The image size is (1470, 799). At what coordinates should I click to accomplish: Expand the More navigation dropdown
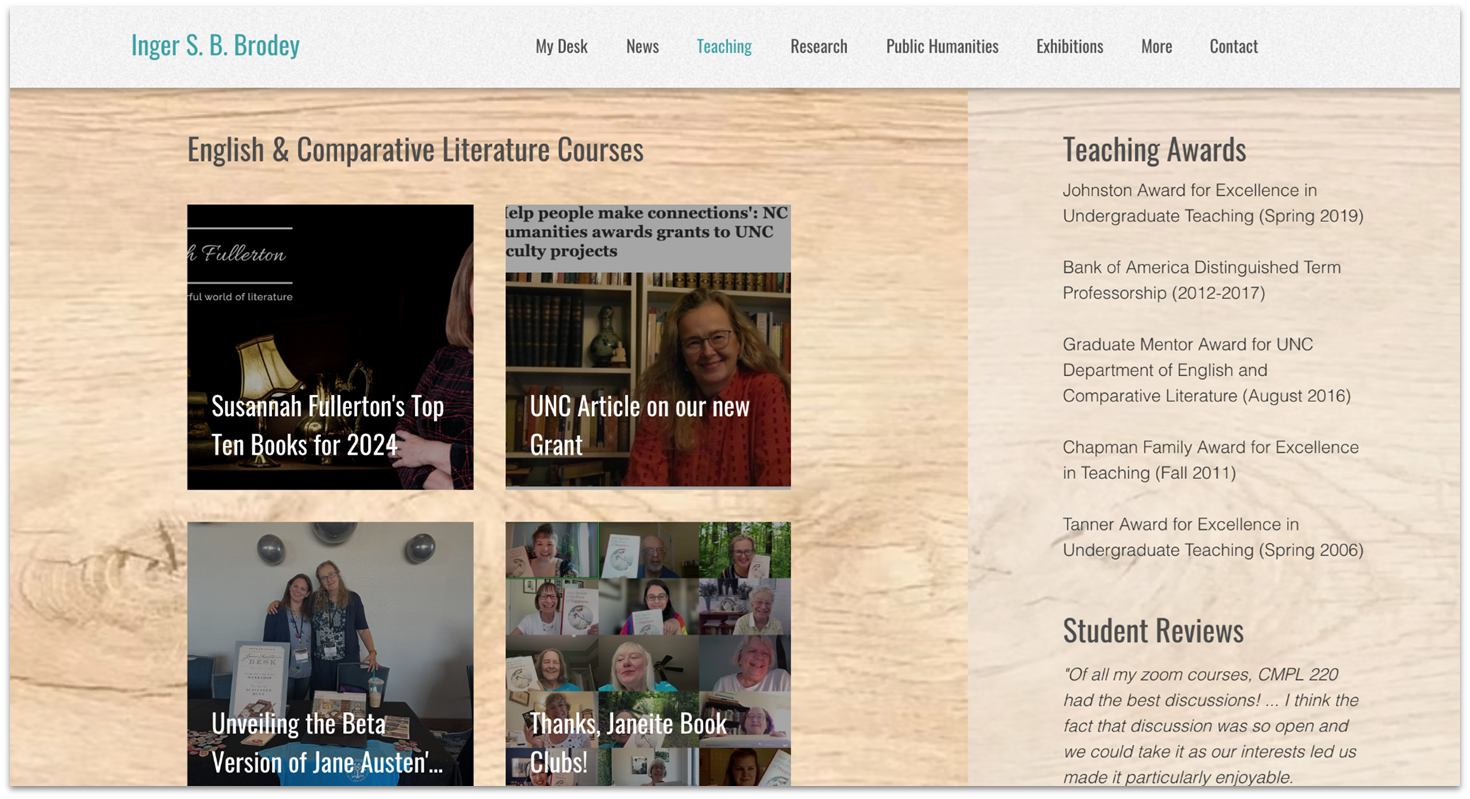point(1156,46)
